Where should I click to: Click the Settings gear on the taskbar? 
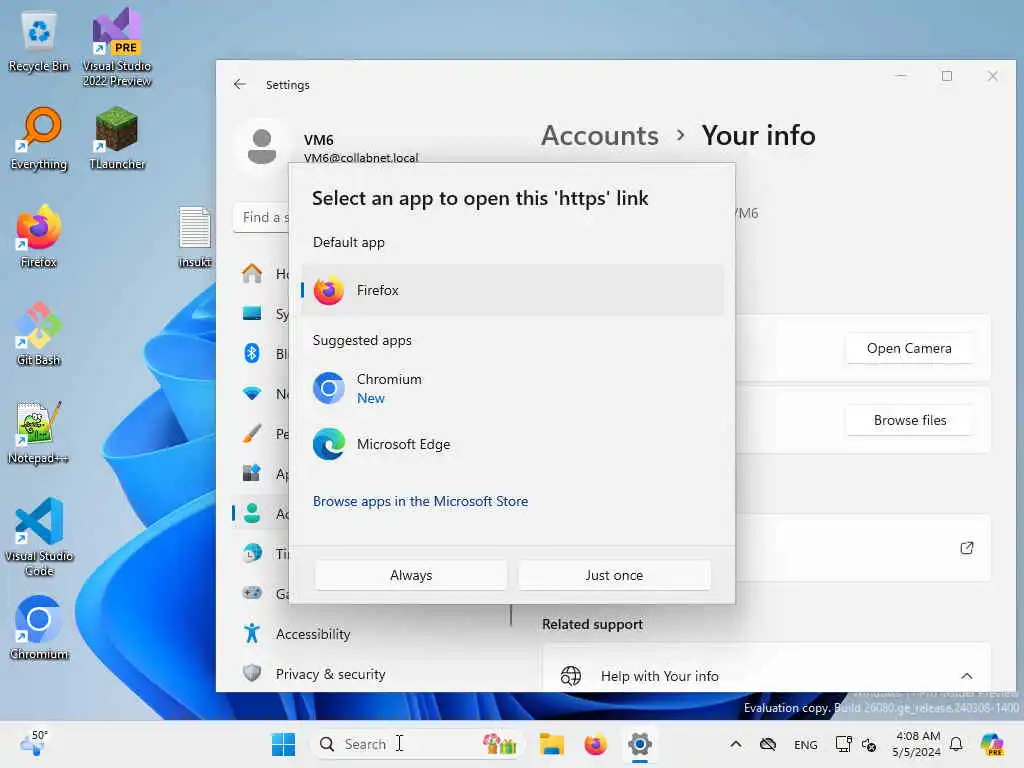[640, 744]
